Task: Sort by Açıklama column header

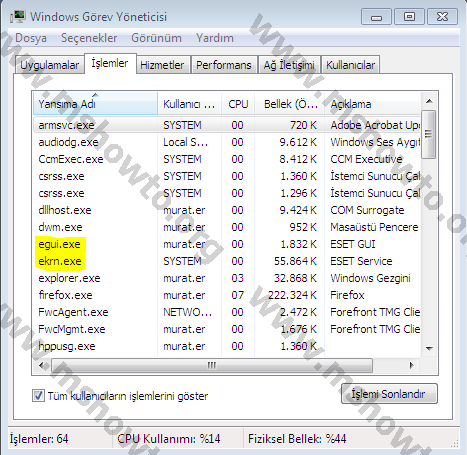Action: click(x=373, y=104)
